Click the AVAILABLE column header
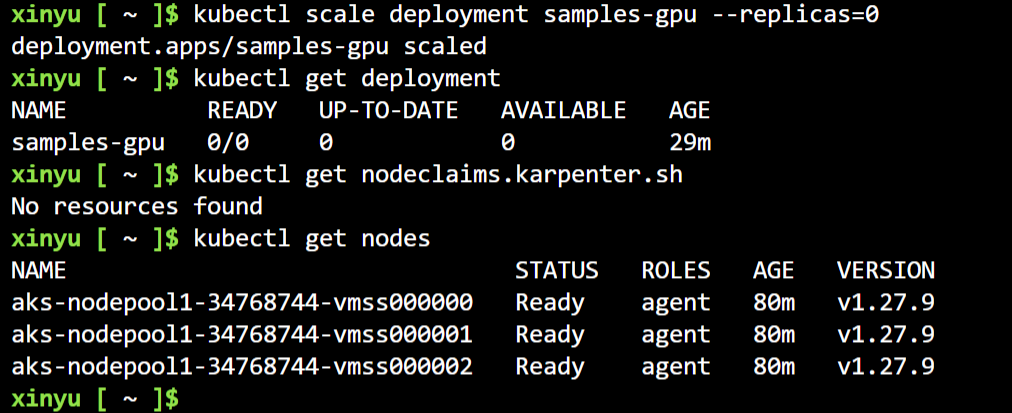The image size is (1012, 413). coord(563,110)
